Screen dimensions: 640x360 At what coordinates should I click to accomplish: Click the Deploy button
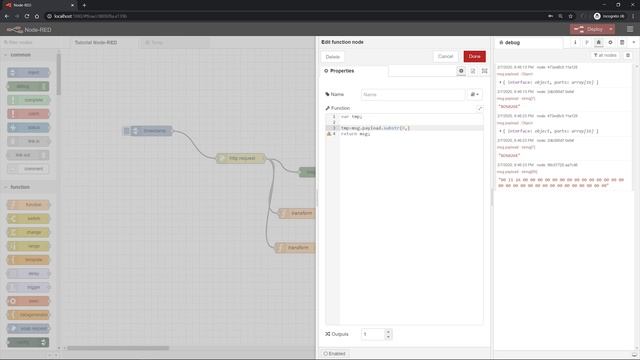pos(588,29)
